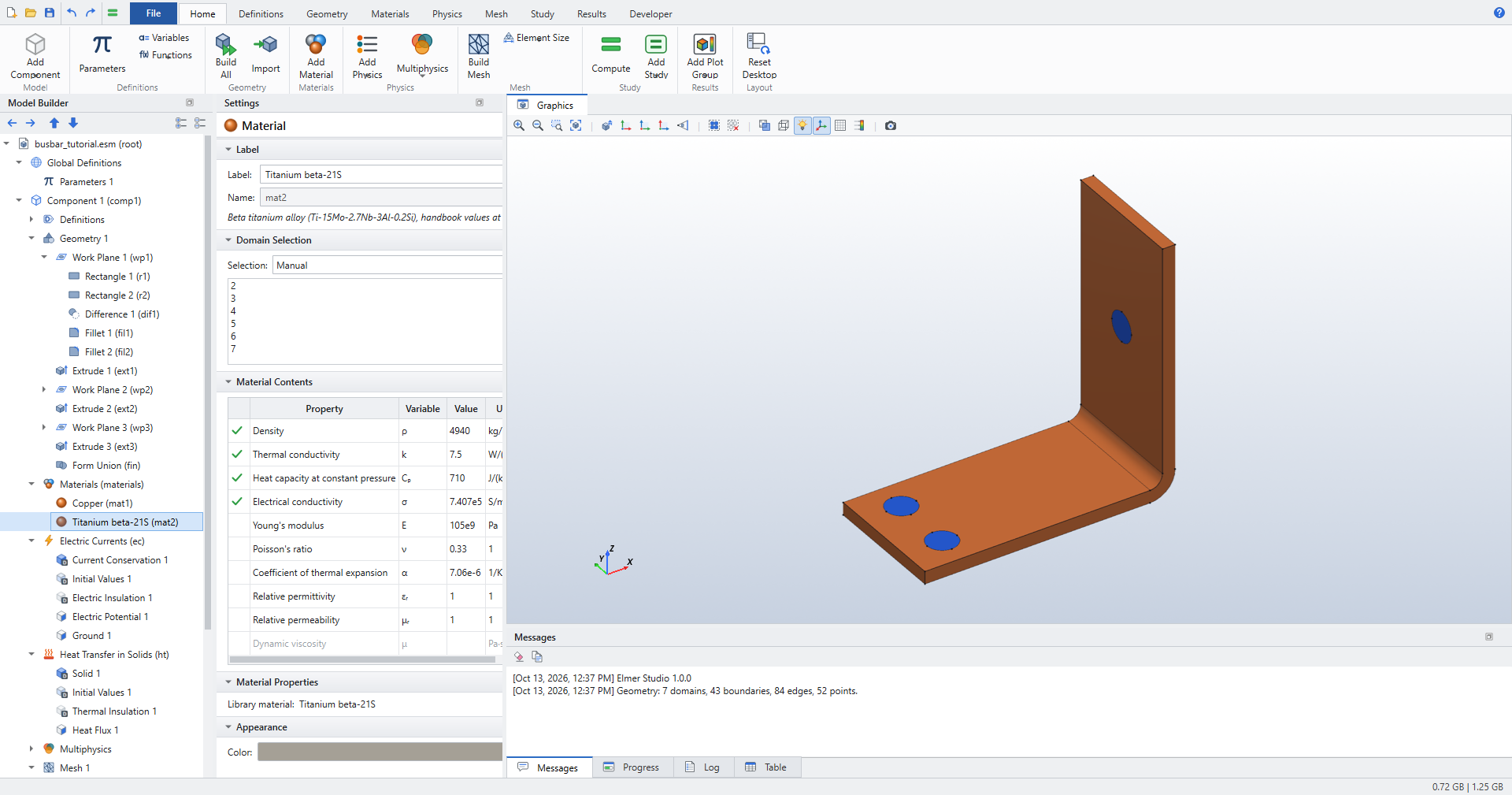Toggle the color legend display
This screenshot has width=1512, height=795.
[x=859, y=125]
